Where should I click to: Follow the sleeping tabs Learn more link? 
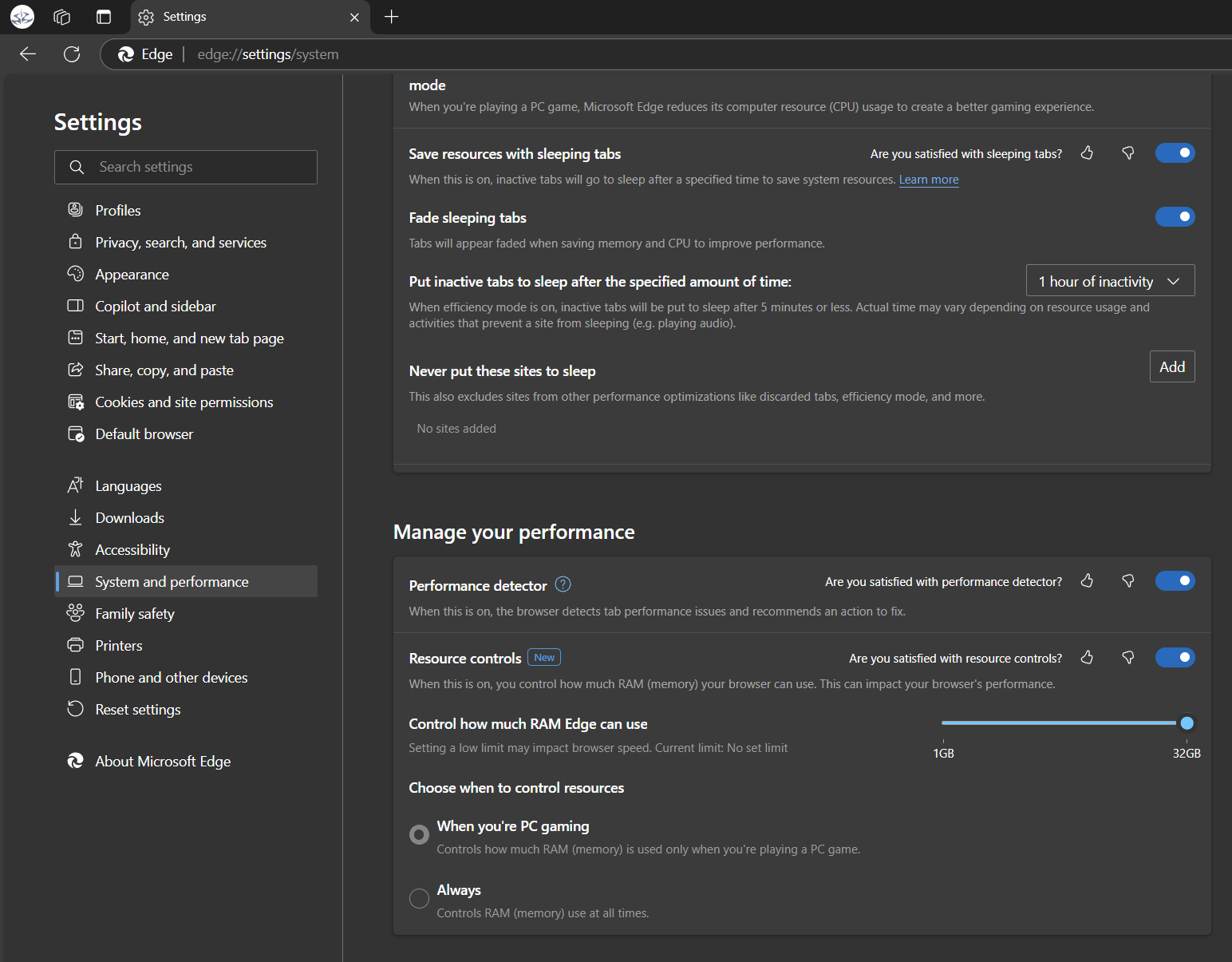point(929,180)
